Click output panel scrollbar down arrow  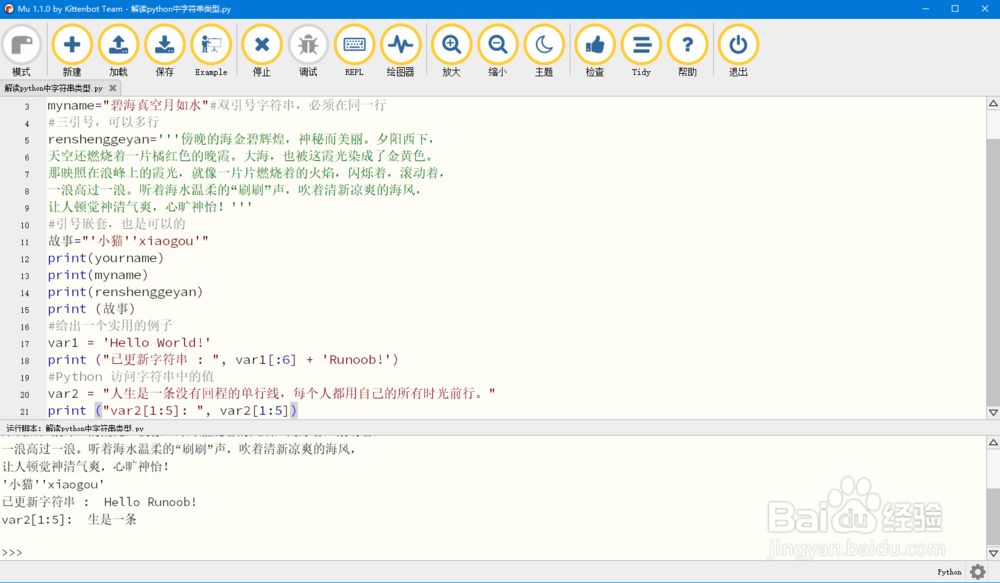(x=993, y=553)
